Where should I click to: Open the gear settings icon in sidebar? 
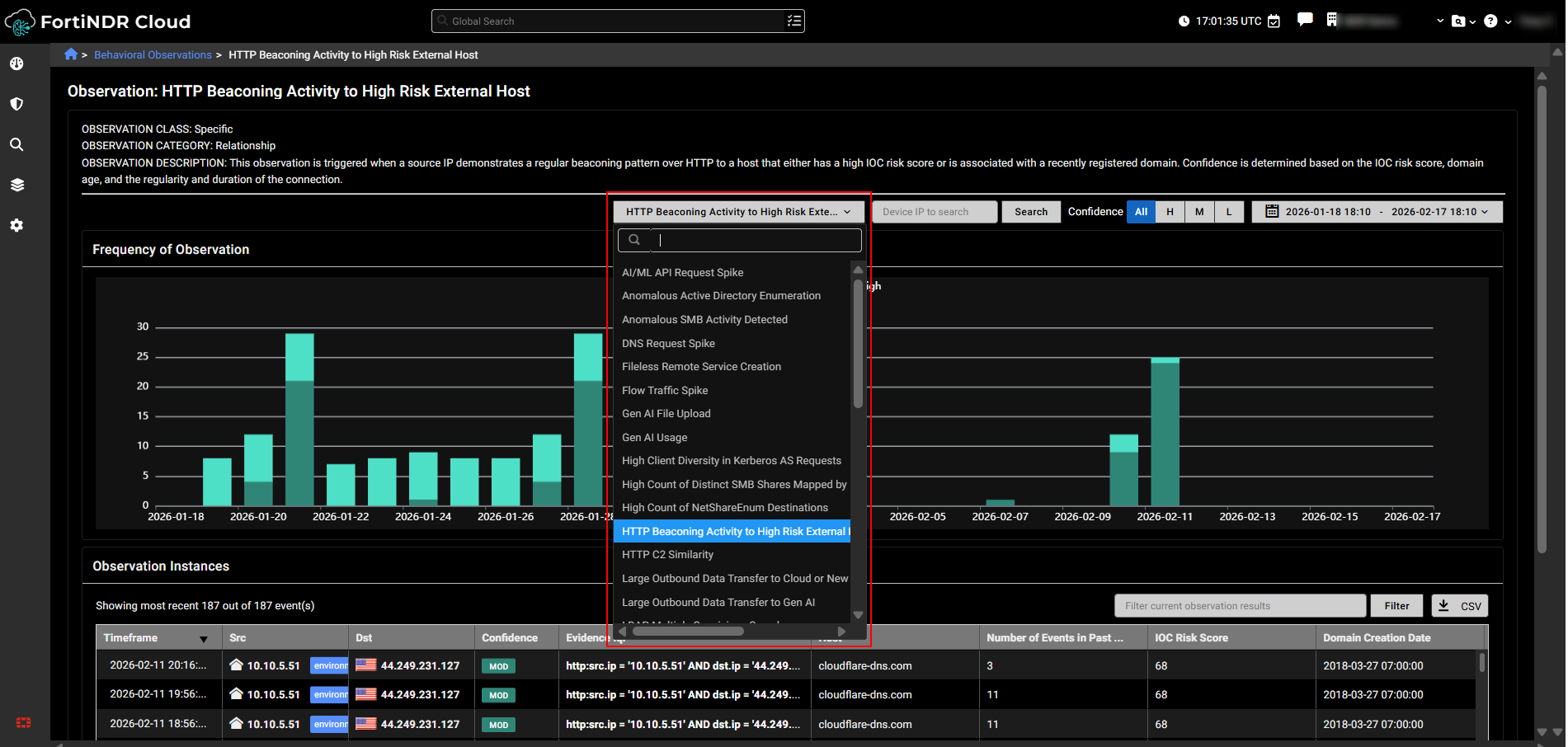(16, 225)
